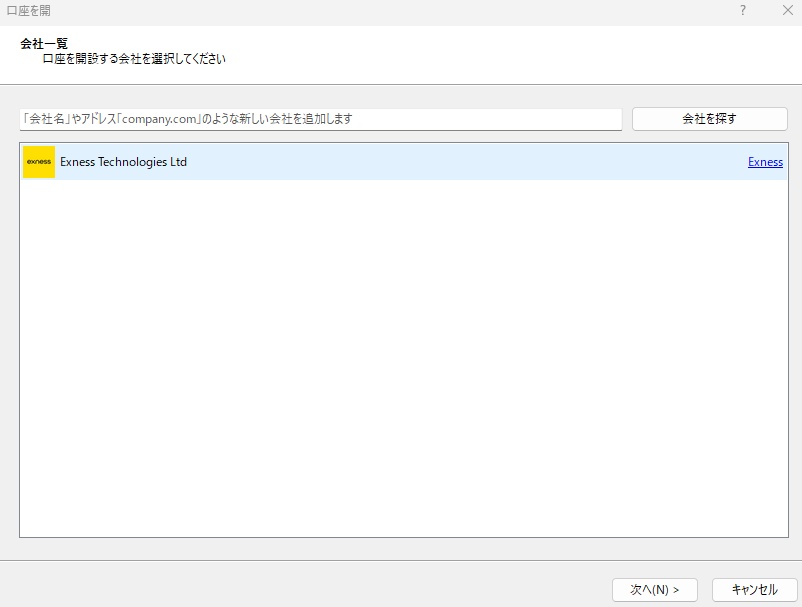Open the Exness hyperlink
The width and height of the screenshot is (802, 607).
pyautogui.click(x=765, y=162)
